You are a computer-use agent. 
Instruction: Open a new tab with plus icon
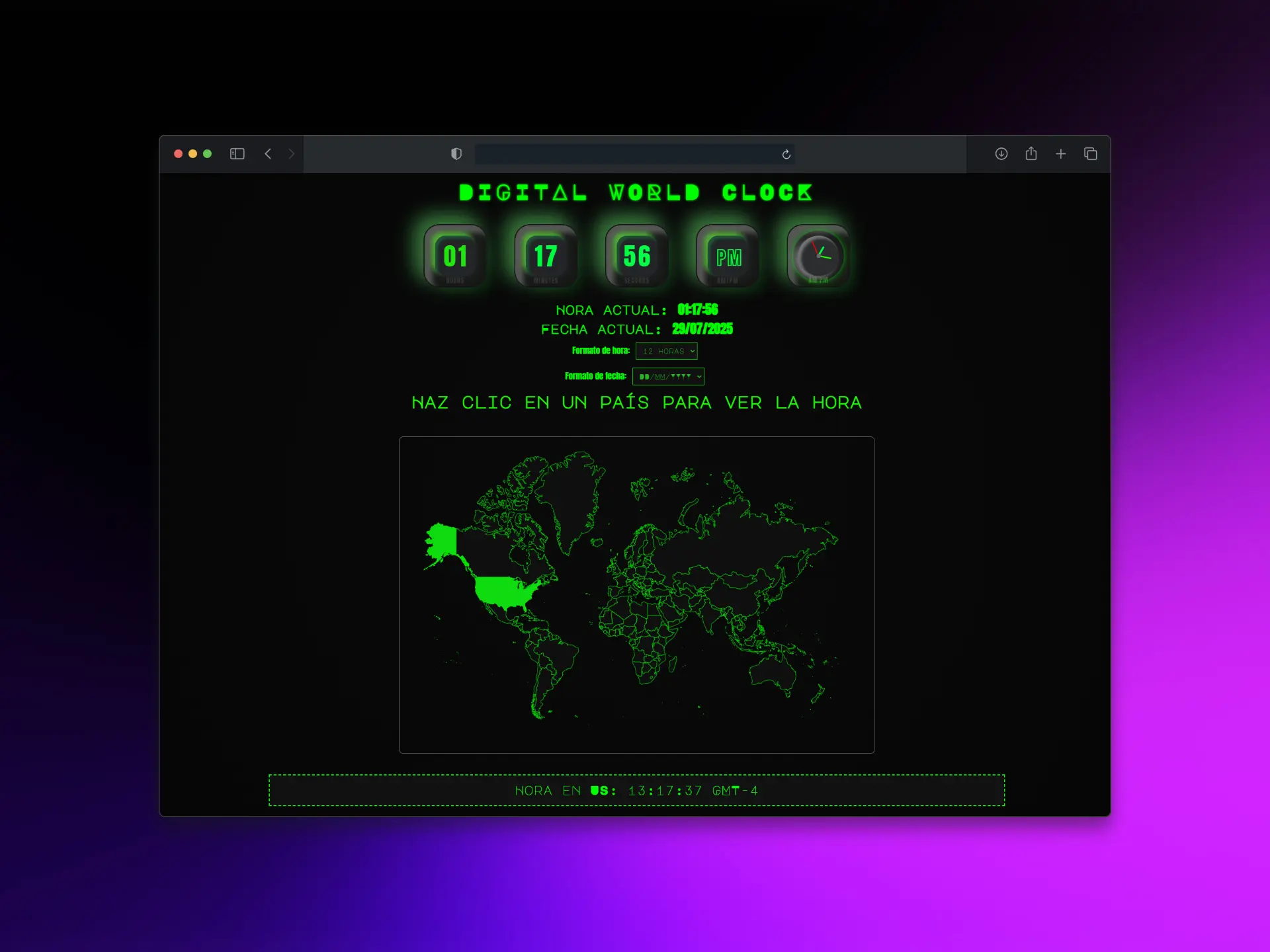[1061, 154]
